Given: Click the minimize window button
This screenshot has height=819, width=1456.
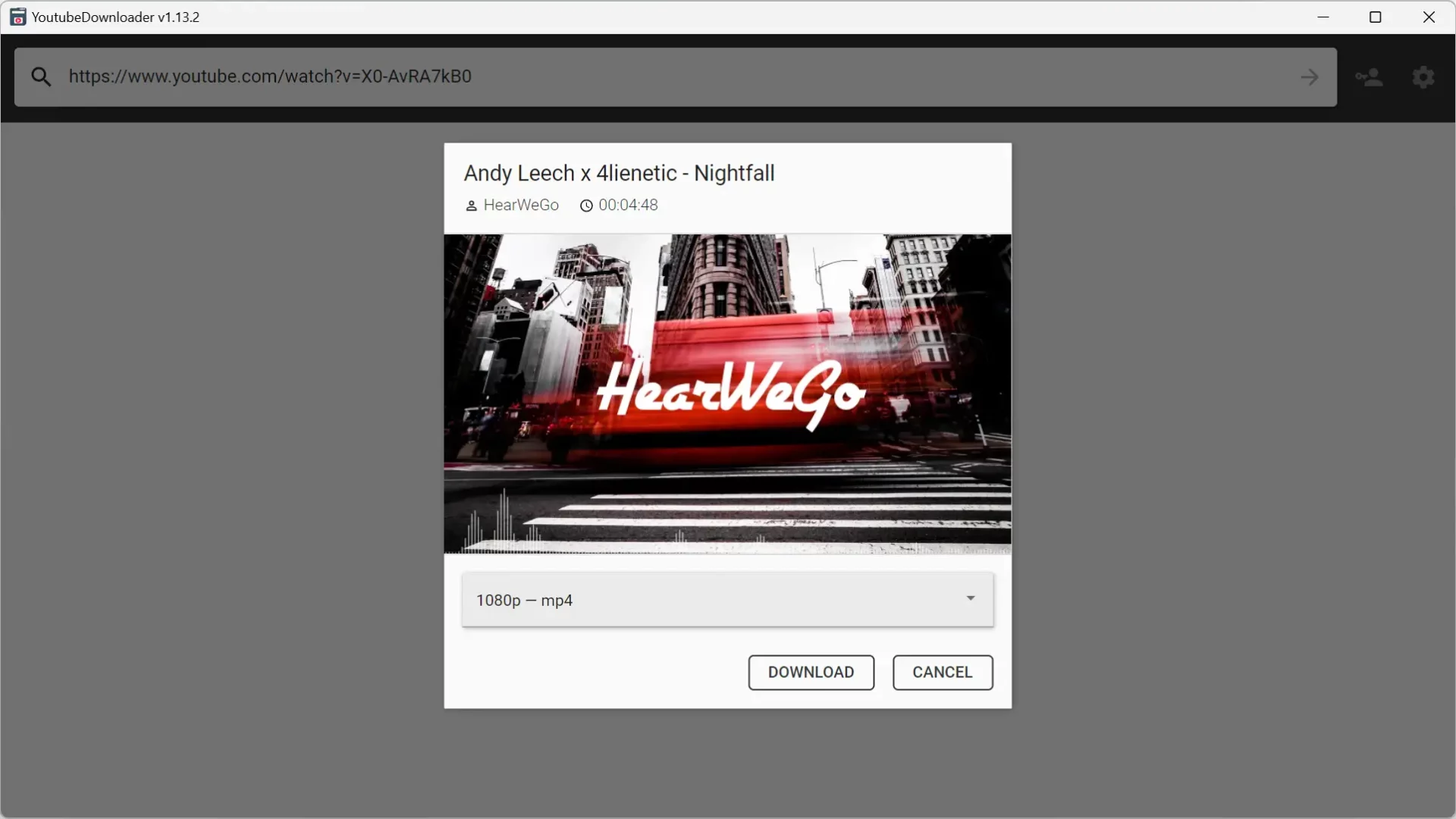Looking at the screenshot, I should point(1323,17).
